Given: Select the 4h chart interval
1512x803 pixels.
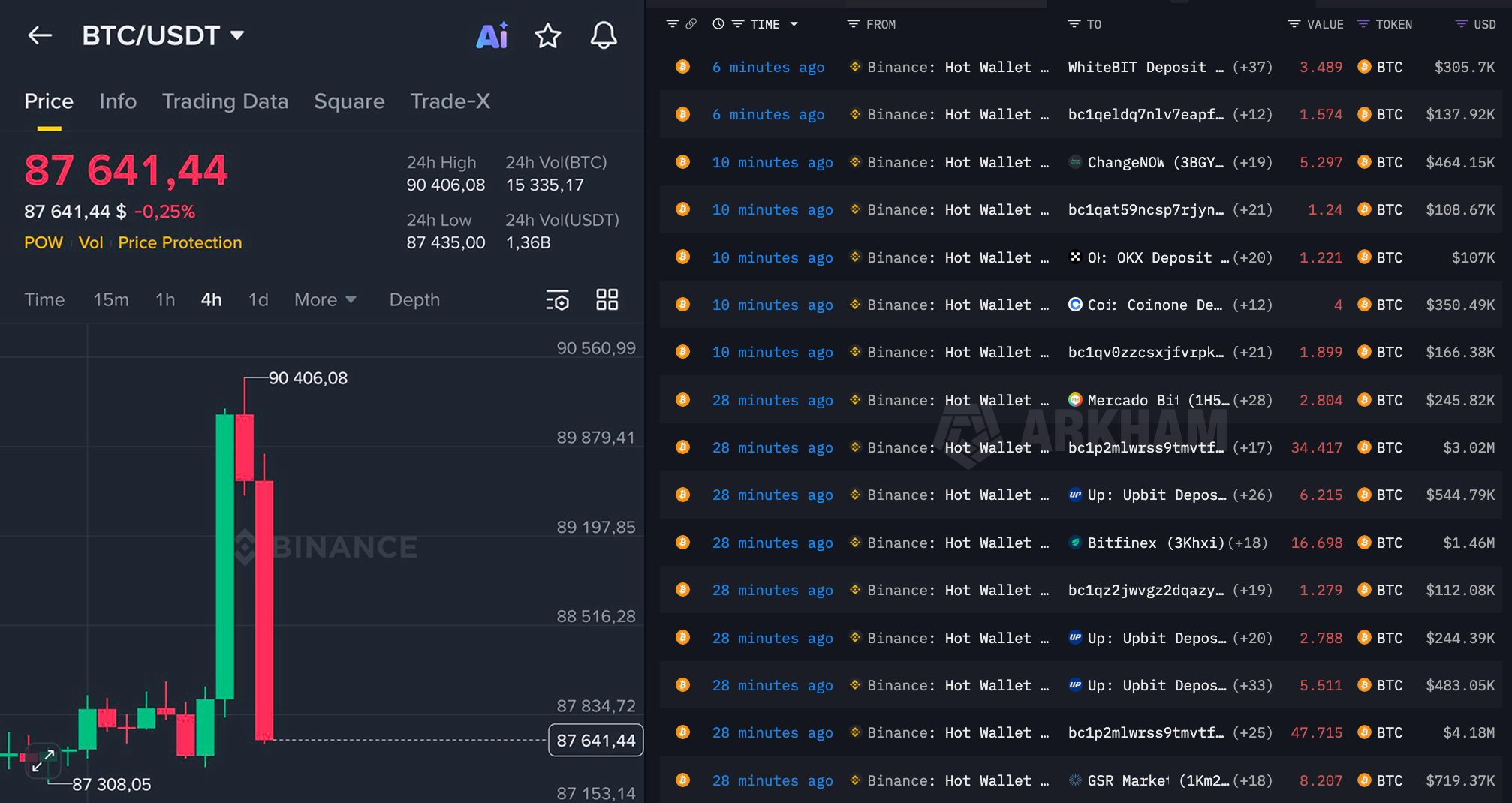Looking at the screenshot, I should coord(211,299).
